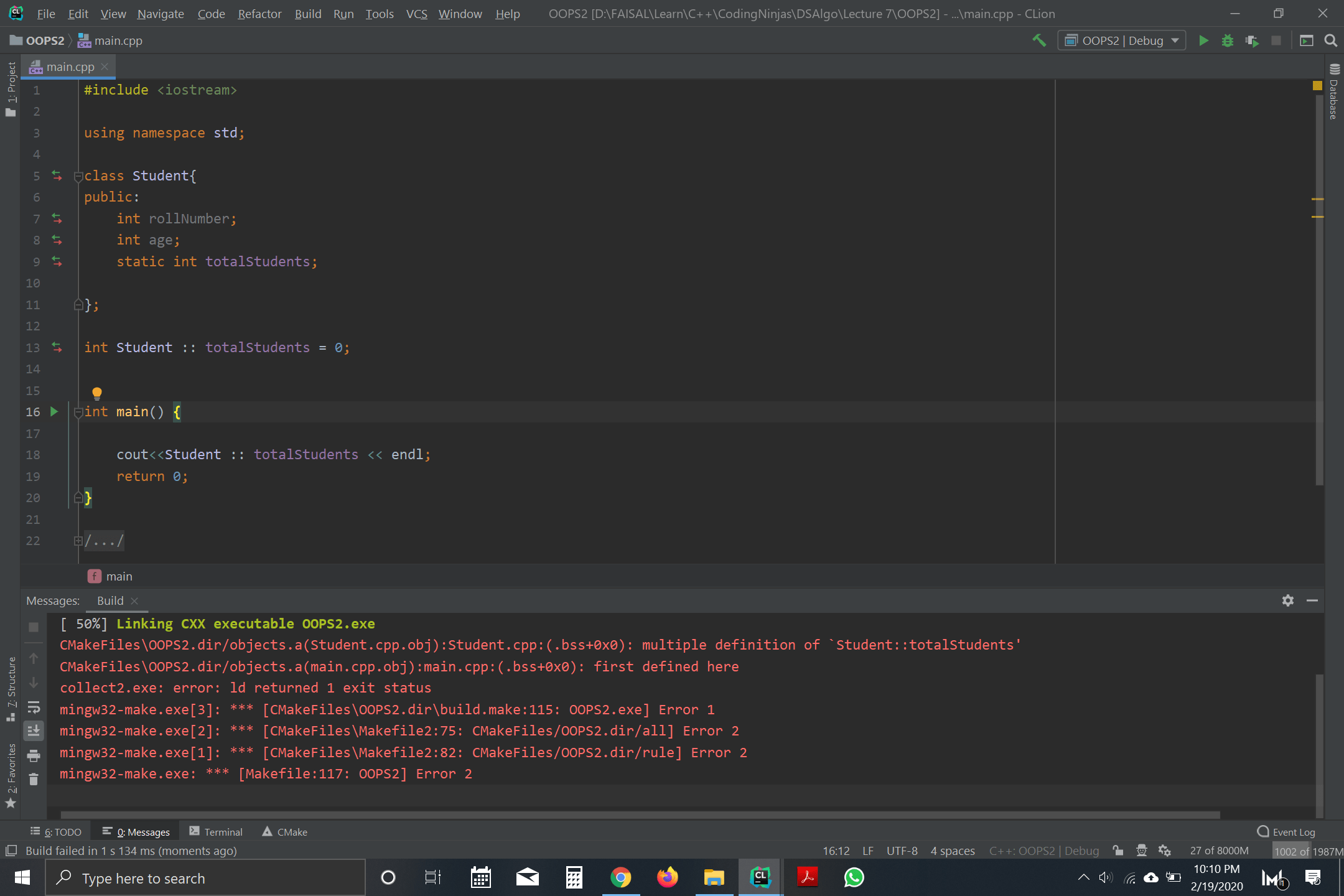
Task: Click the Build hammer icon
Action: click(1038, 40)
